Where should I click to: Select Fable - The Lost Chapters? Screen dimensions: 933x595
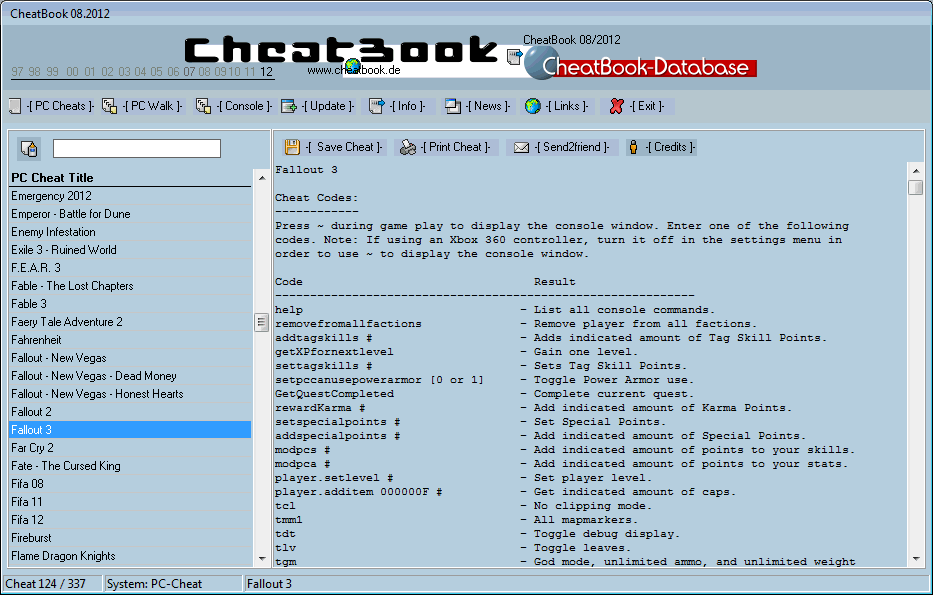130,286
